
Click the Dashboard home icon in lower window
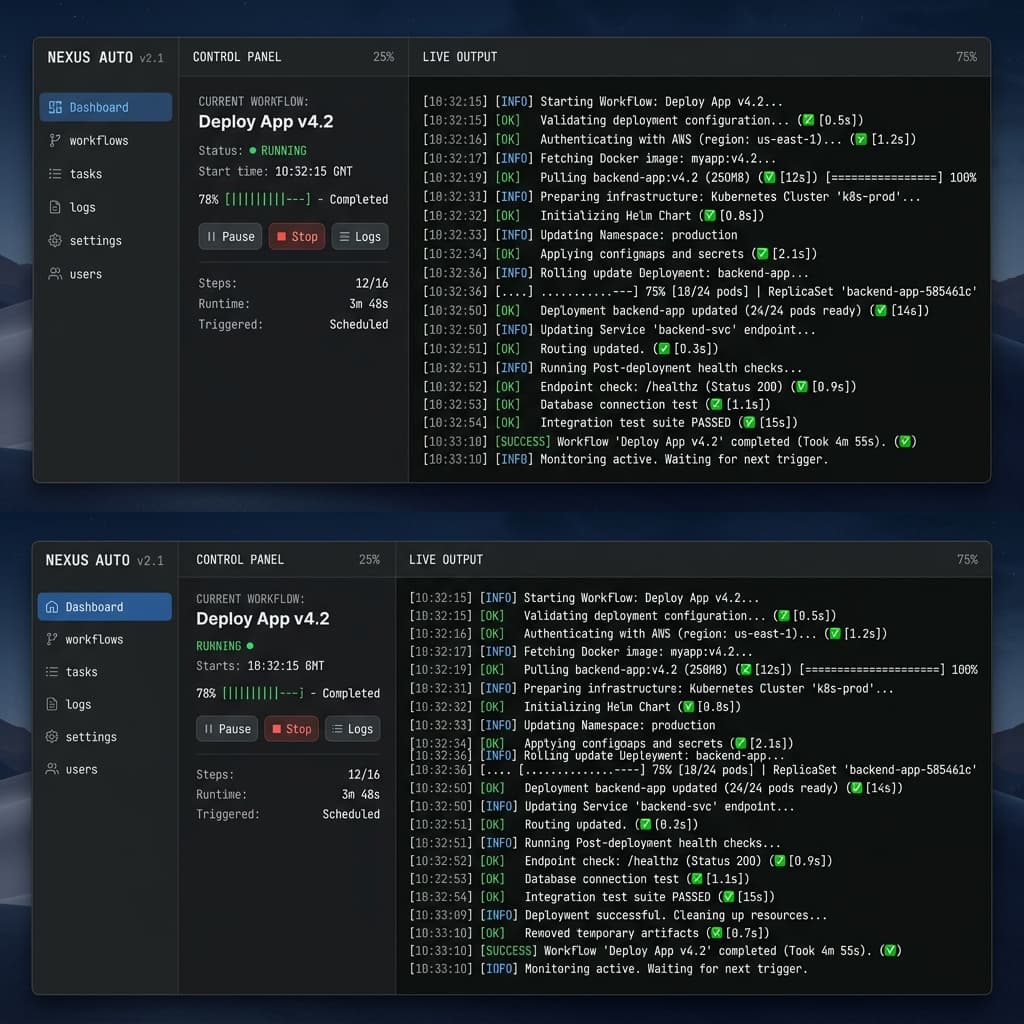pyautogui.click(x=52, y=607)
